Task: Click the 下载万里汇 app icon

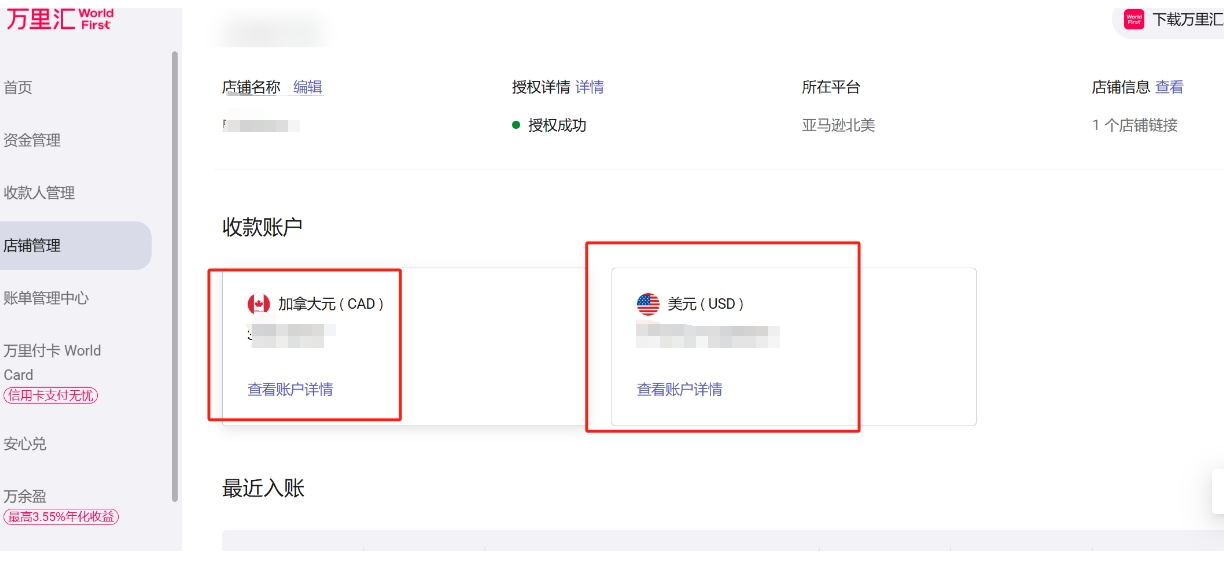Action: (x=1134, y=19)
